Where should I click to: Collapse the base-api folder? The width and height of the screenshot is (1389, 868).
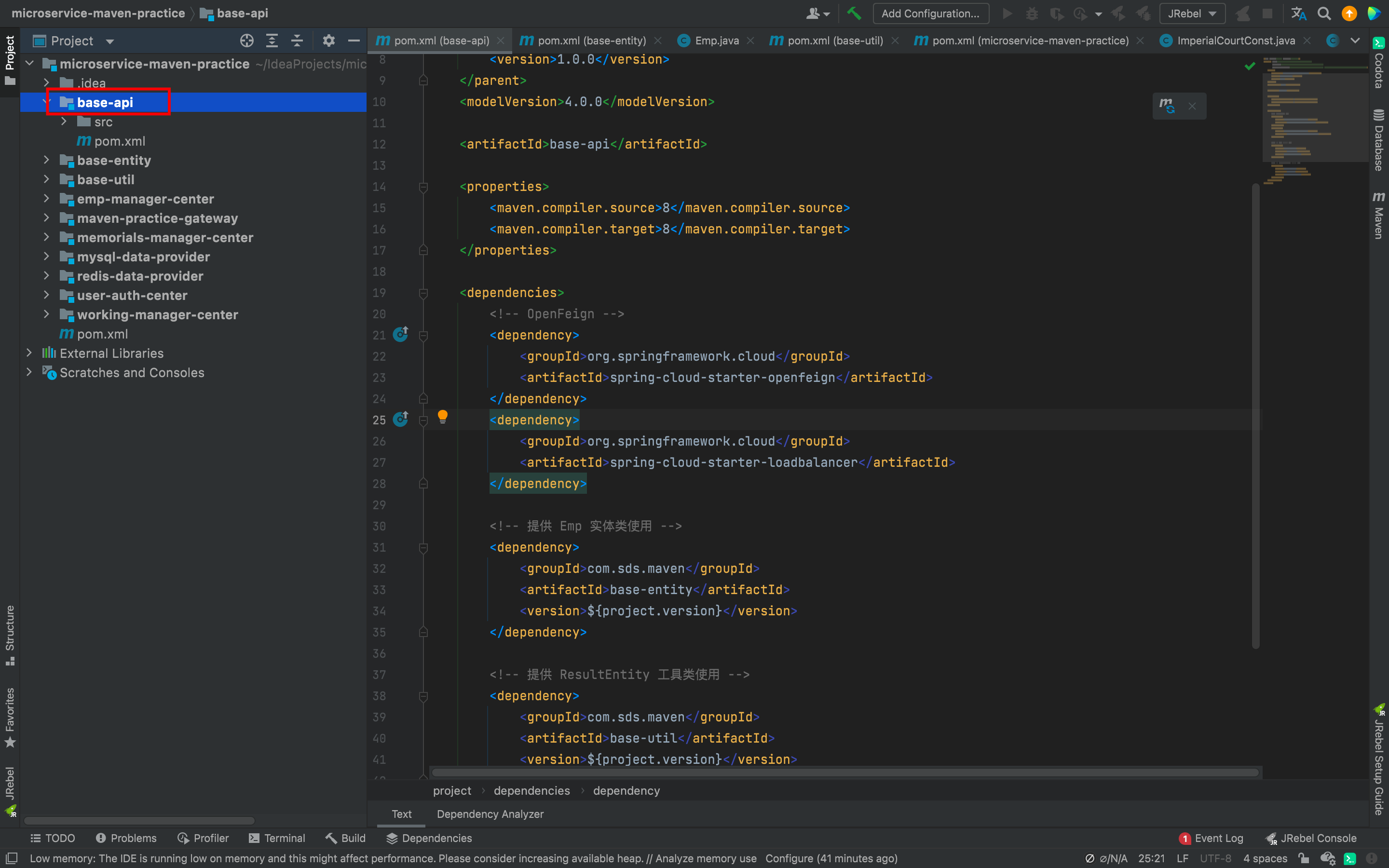[46, 102]
